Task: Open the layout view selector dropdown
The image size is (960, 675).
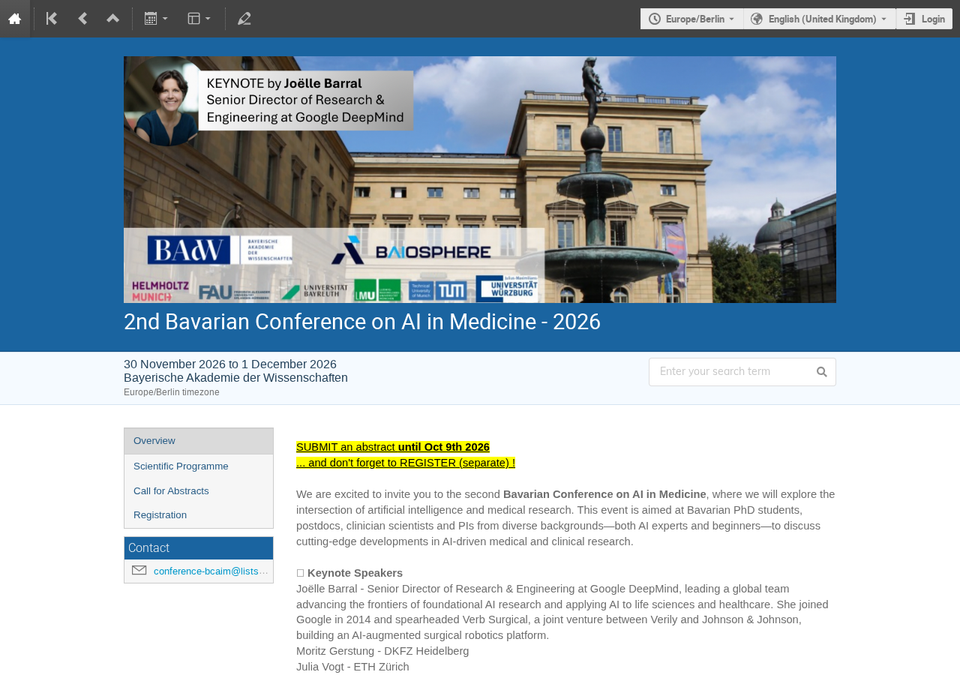Action: point(198,19)
